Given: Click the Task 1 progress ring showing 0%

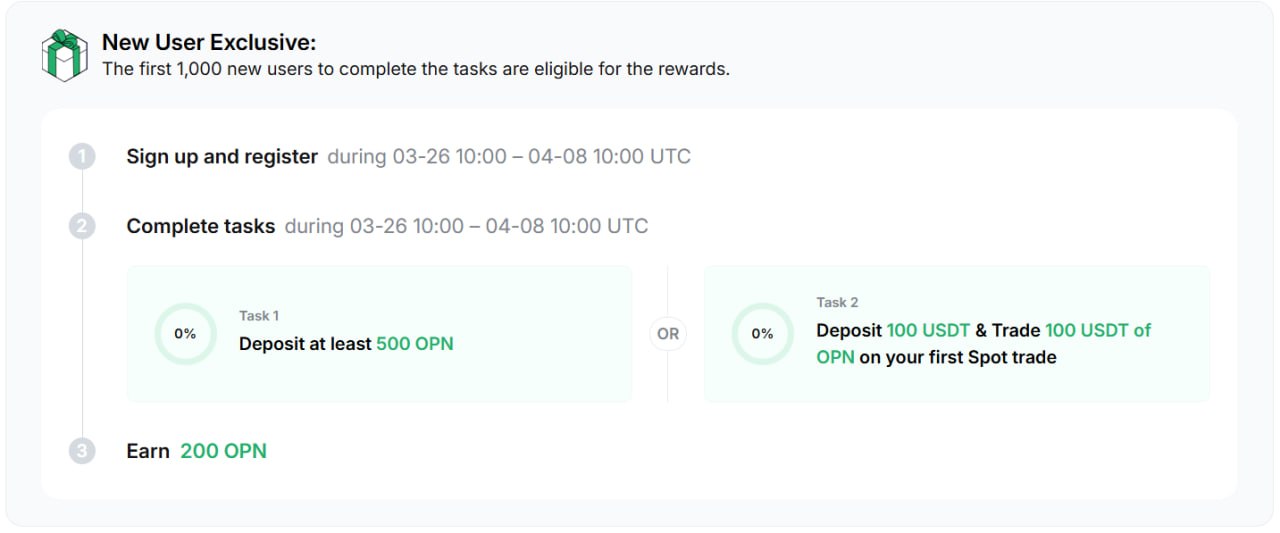Looking at the screenshot, I should click(x=185, y=334).
